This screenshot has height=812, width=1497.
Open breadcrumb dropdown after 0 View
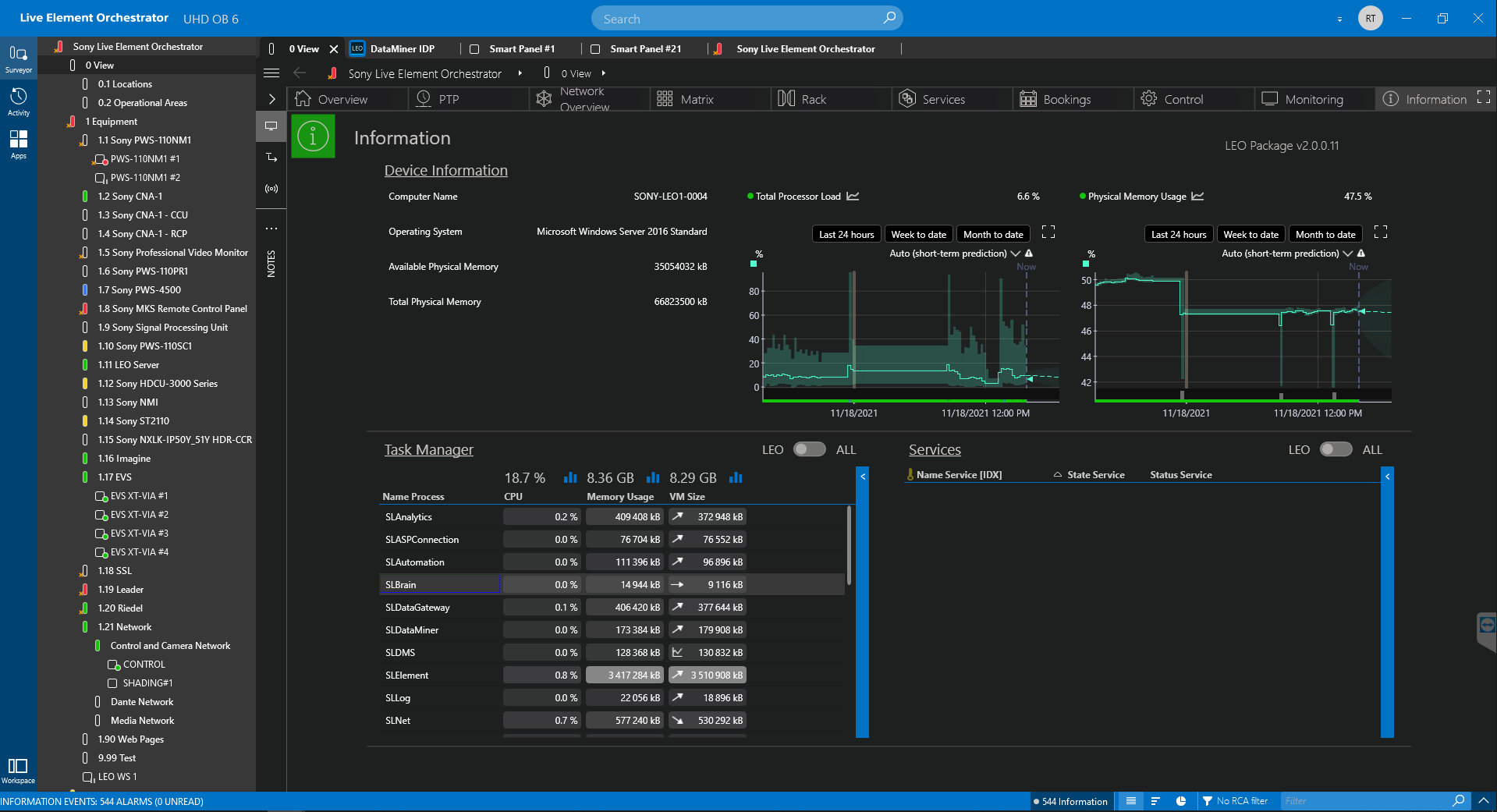click(604, 73)
